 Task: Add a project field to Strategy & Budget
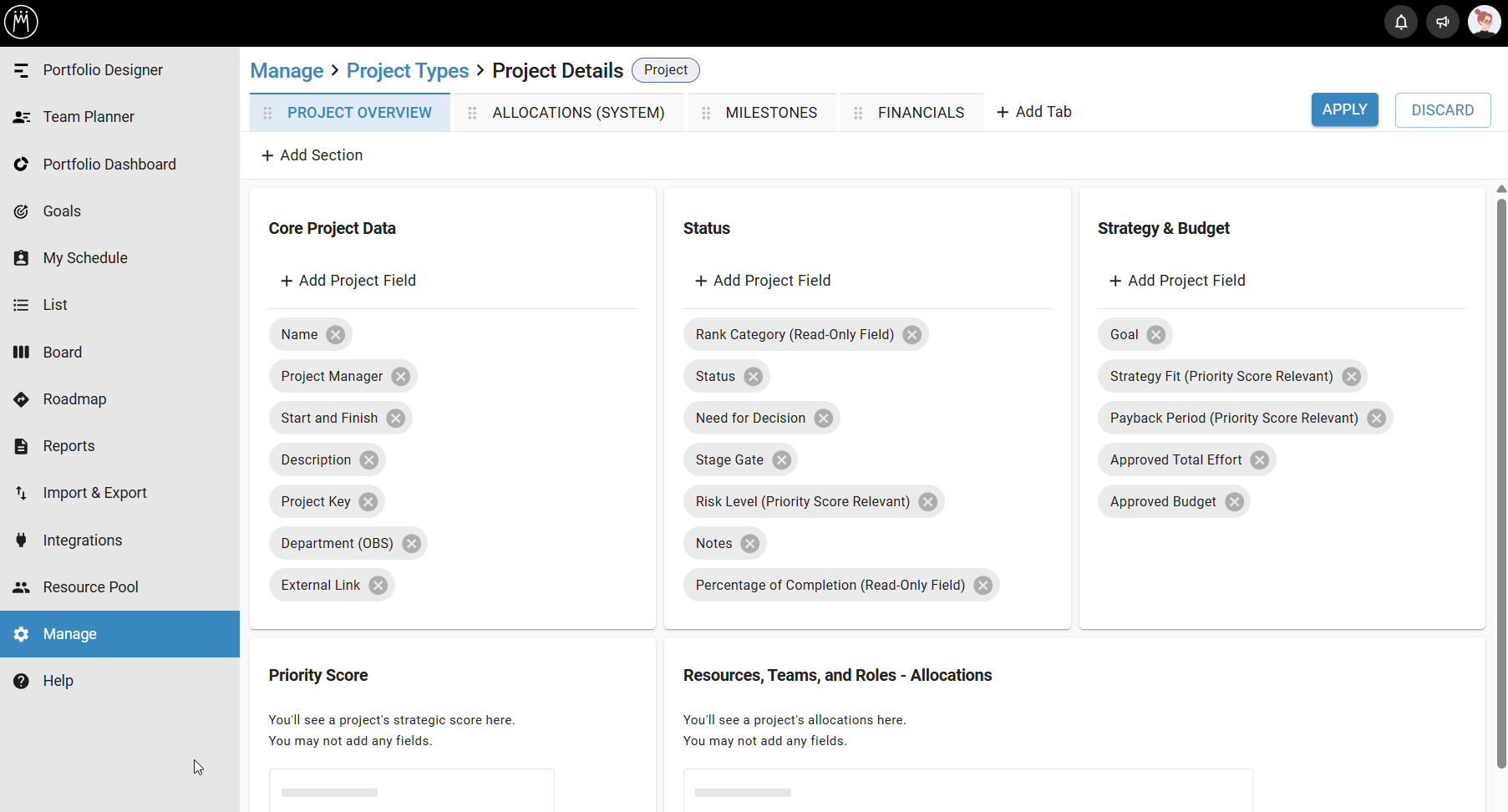click(1176, 281)
